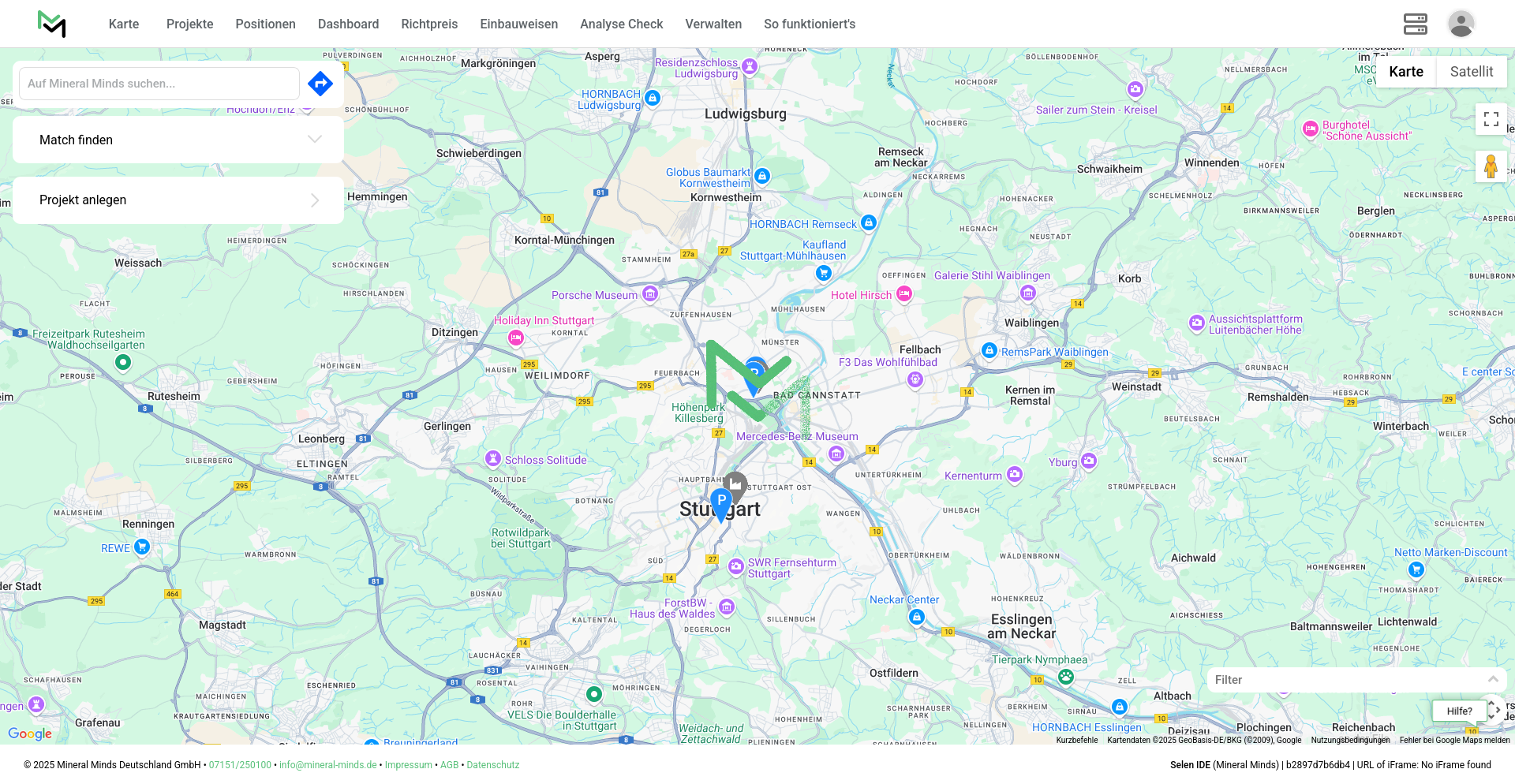1515x784 pixels.
Task: Click the blue directions arrow icon
Action: coord(320,84)
